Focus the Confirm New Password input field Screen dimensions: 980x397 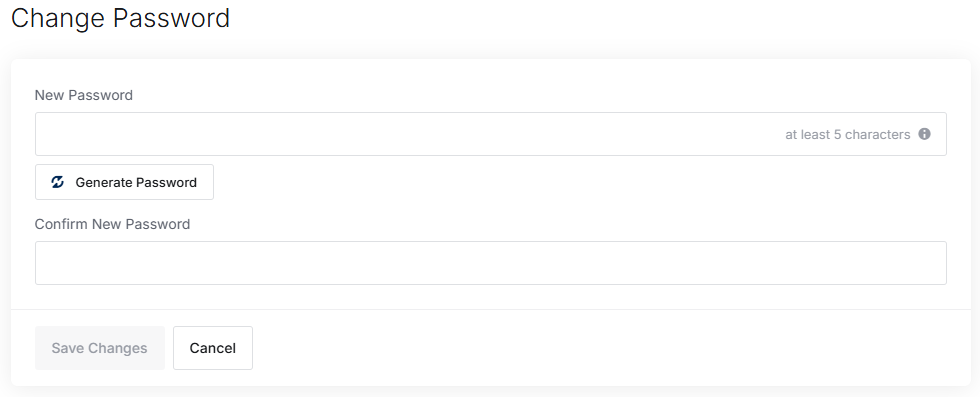491,263
